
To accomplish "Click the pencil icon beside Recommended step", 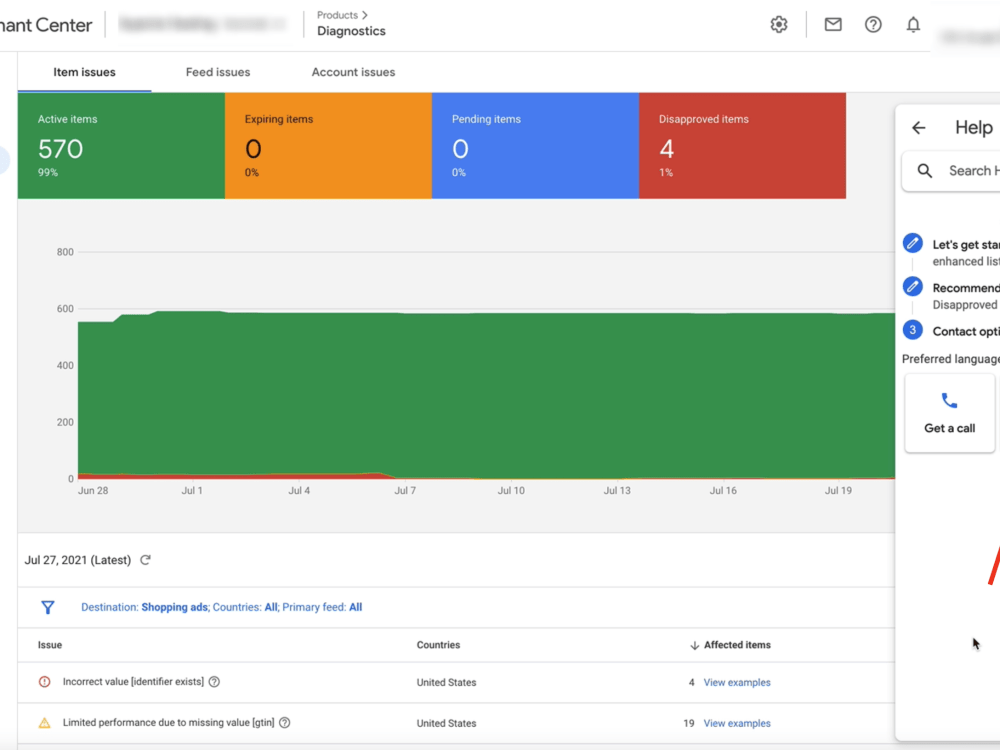I will coord(913,286).
